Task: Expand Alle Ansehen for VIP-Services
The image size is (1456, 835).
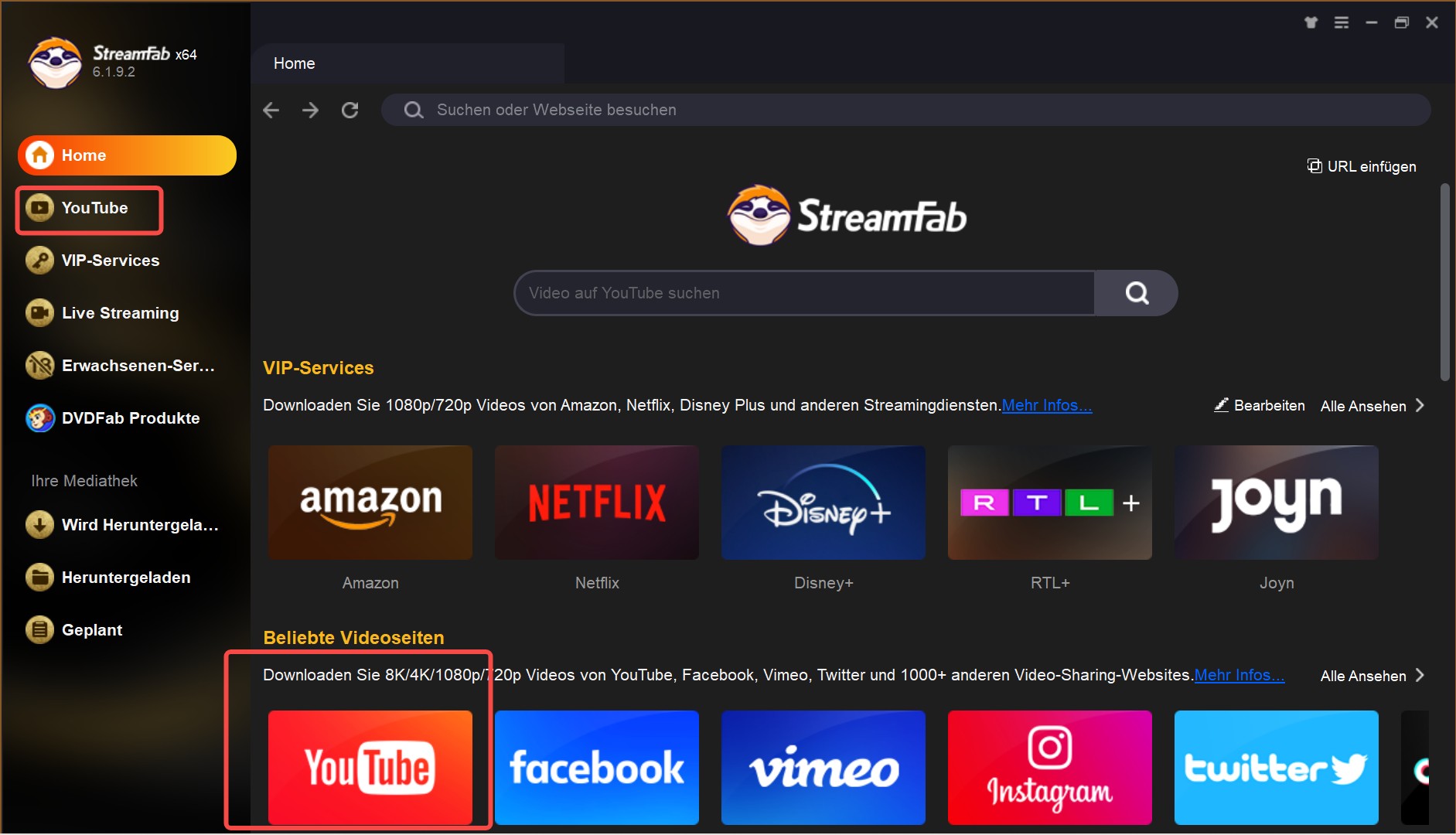Action: (x=1372, y=406)
